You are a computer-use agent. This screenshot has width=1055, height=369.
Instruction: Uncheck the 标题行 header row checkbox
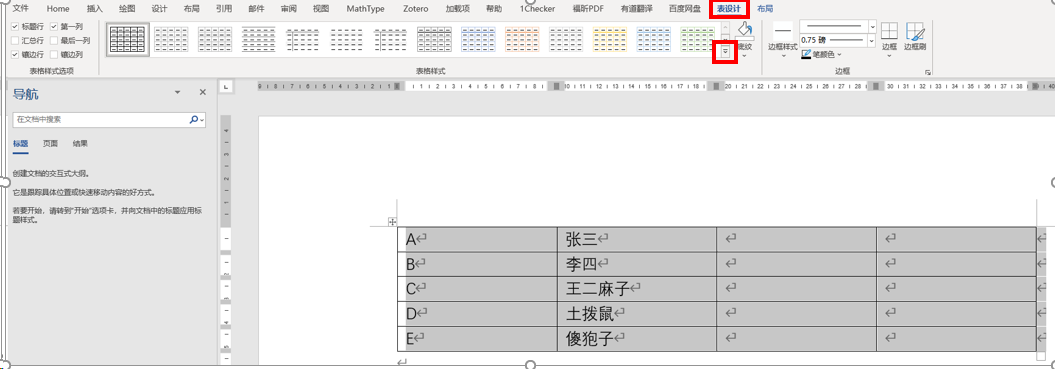(15, 26)
